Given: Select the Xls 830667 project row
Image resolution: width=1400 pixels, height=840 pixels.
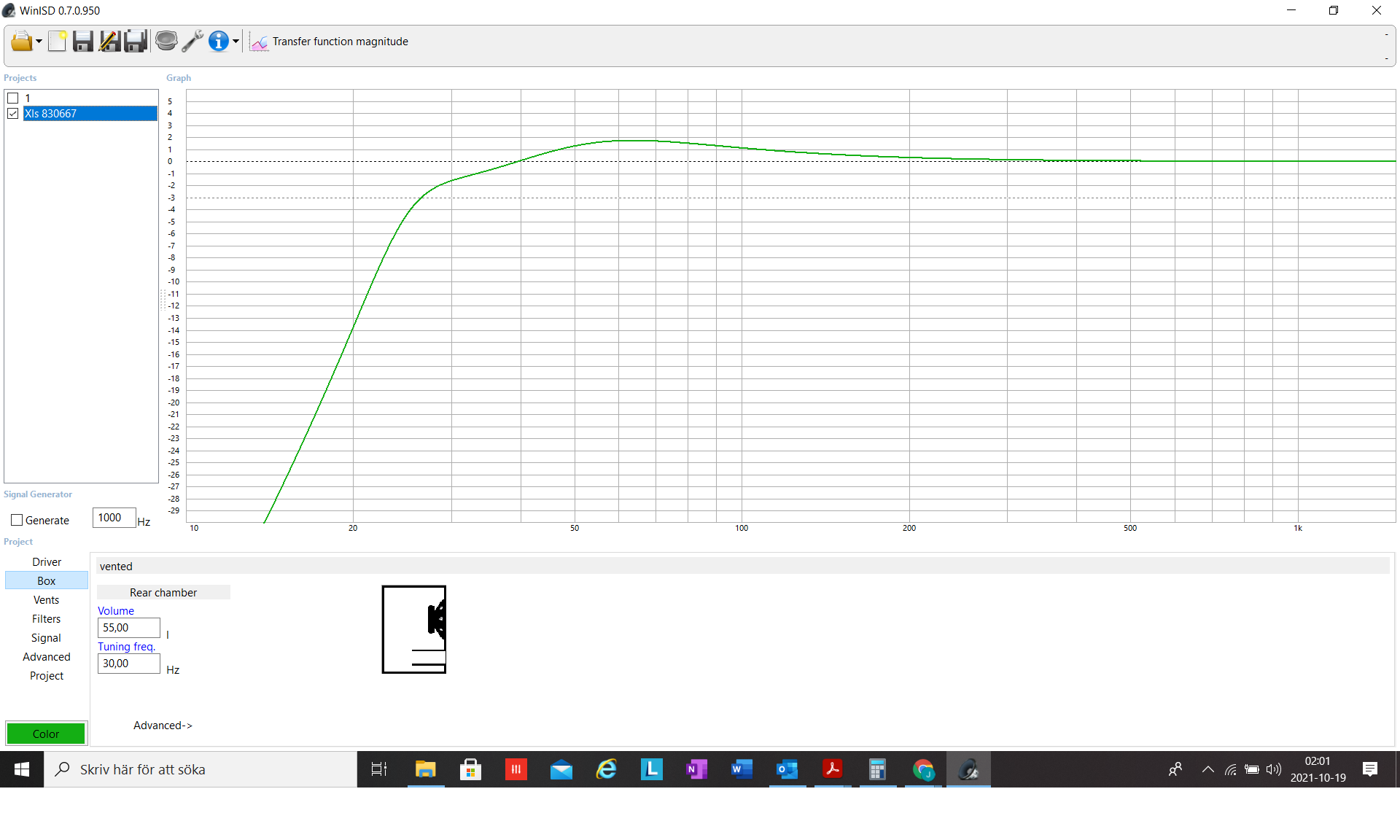Looking at the screenshot, I should pos(90,113).
